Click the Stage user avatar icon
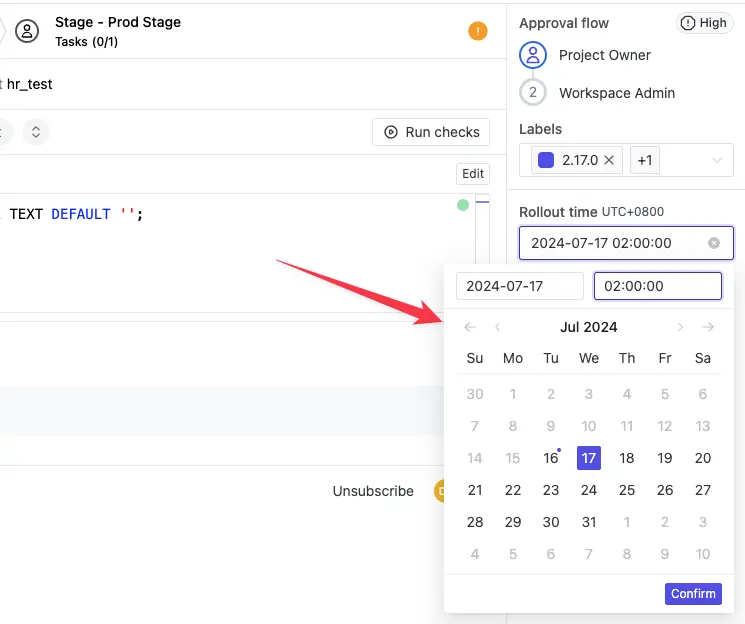The height and width of the screenshot is (624, 745). 28,31
